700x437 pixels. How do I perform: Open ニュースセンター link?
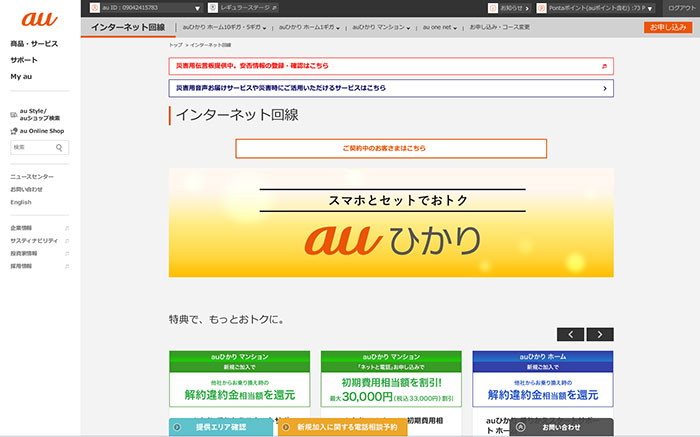point(32,177)
